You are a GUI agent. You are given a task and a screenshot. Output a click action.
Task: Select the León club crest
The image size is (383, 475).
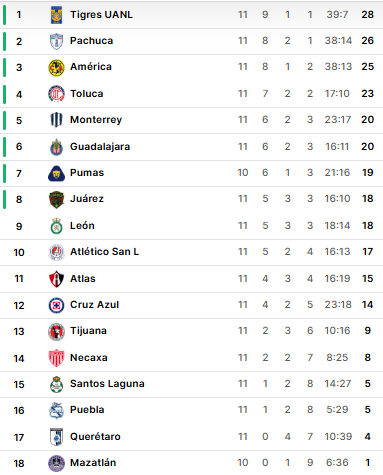(x=56, y=226)
